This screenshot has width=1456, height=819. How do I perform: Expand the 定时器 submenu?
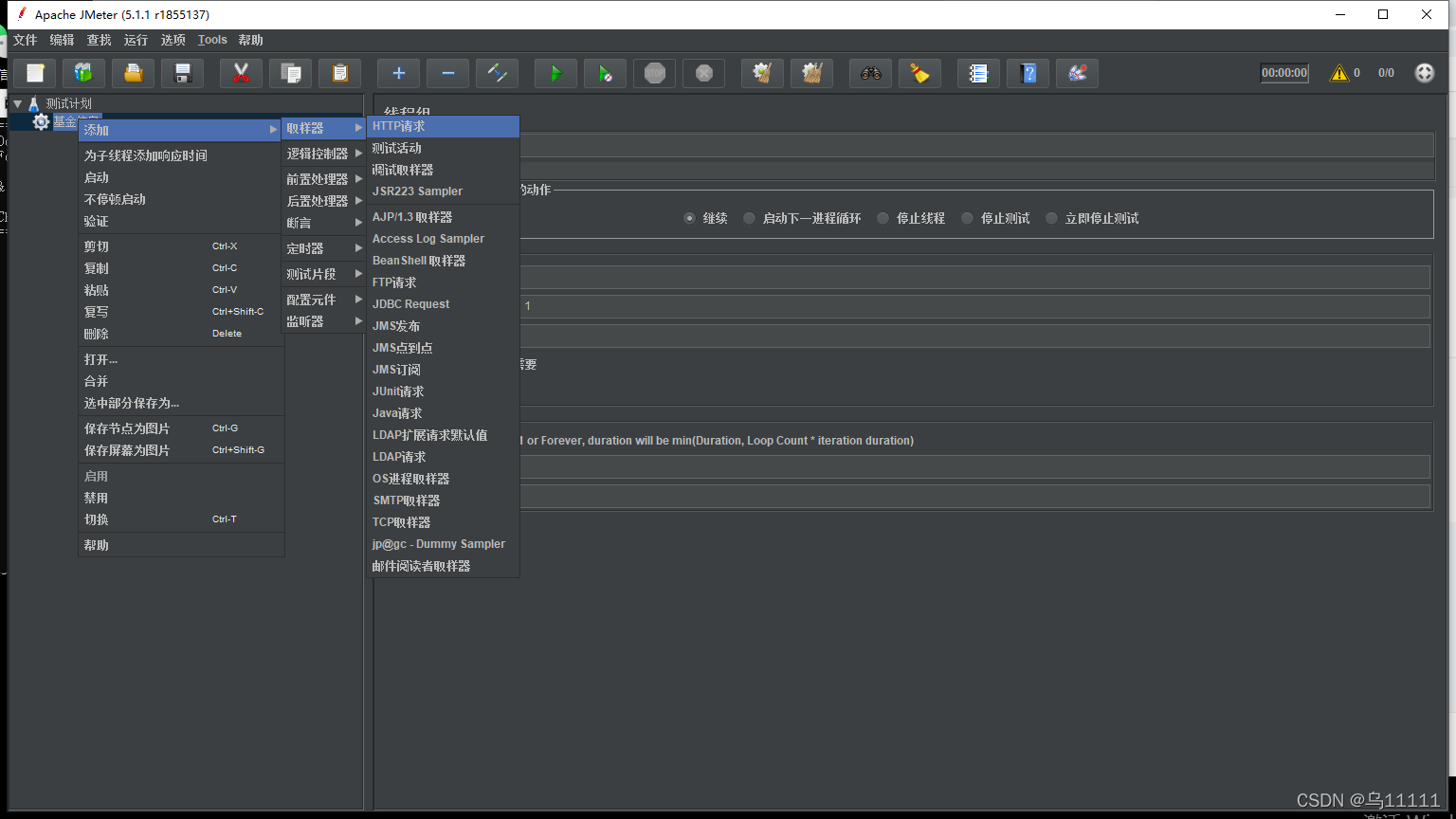[x=324, y=248]
